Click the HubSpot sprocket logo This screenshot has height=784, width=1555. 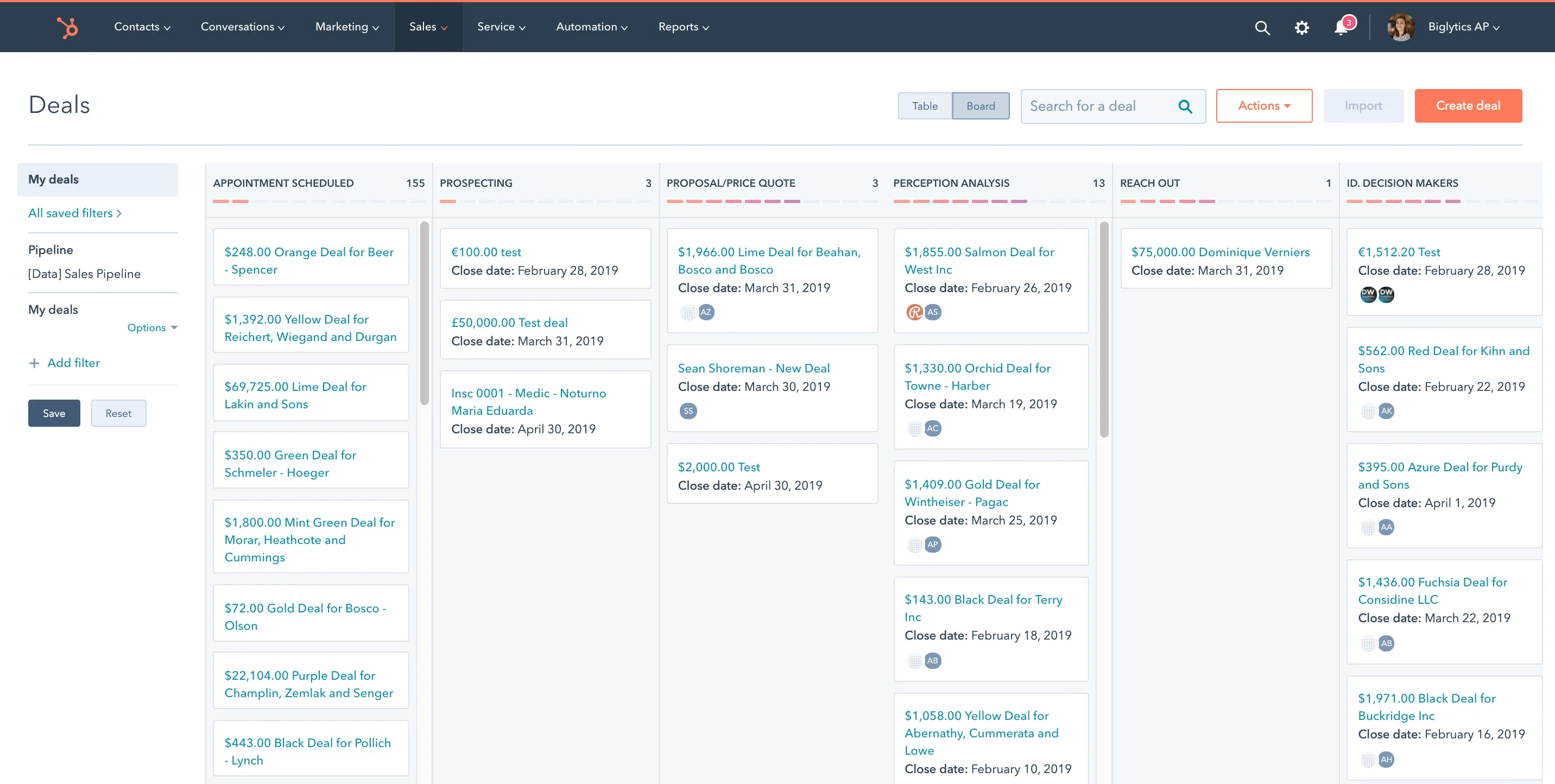pos(68,27)
